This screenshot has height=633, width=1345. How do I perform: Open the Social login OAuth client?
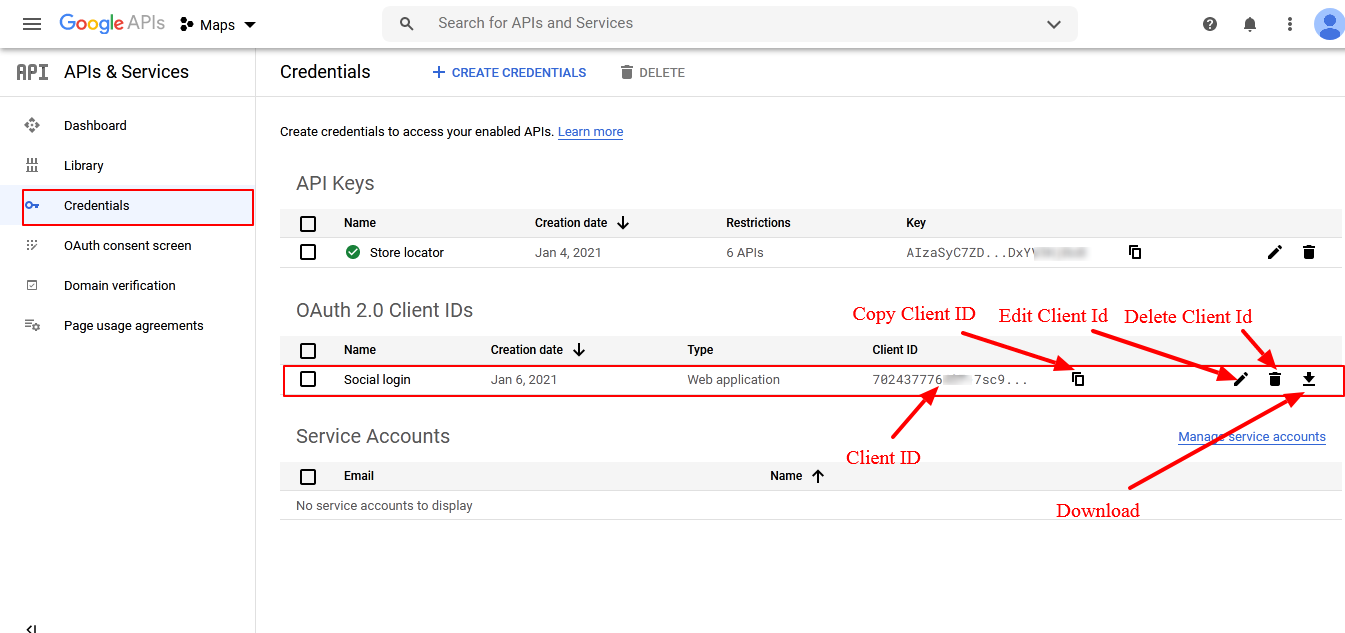coord(377,380)
